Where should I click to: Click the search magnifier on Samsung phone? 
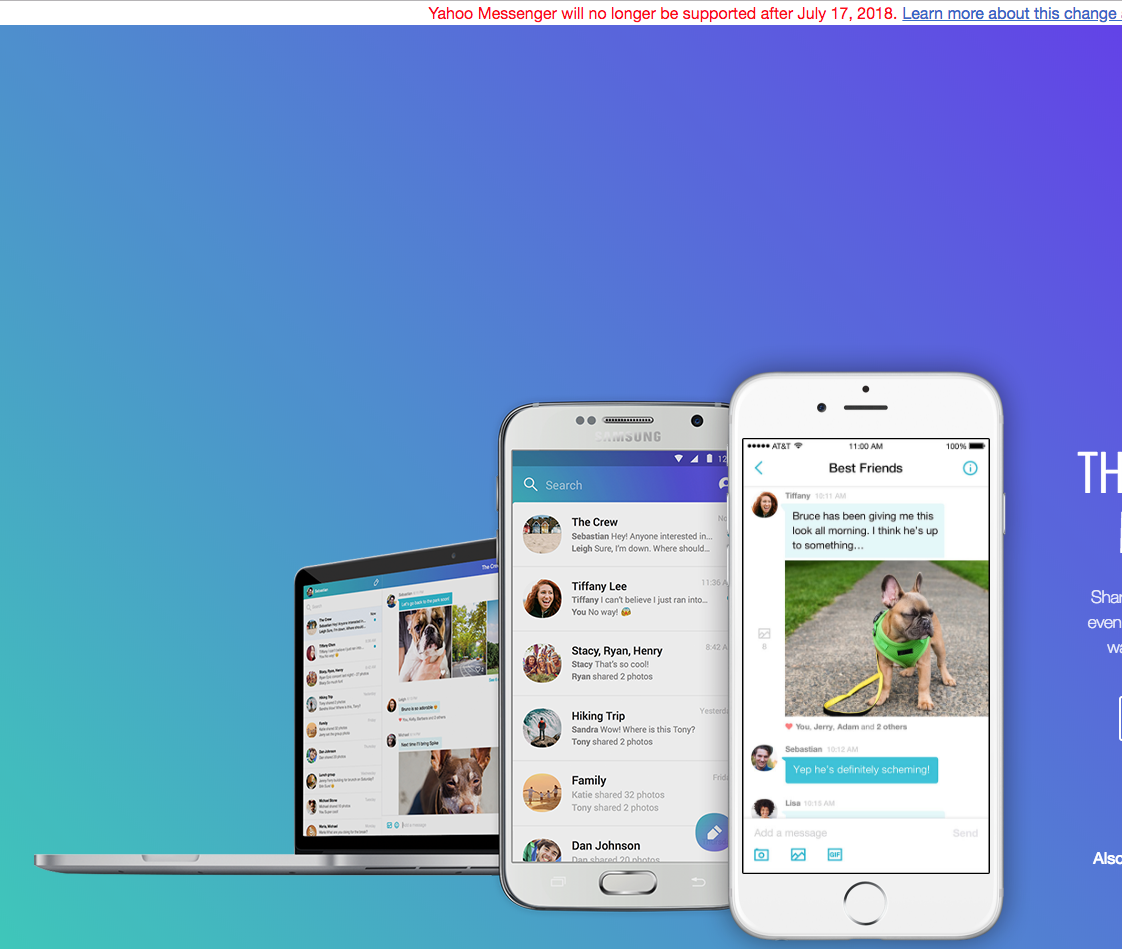click(x=531, y=485)
